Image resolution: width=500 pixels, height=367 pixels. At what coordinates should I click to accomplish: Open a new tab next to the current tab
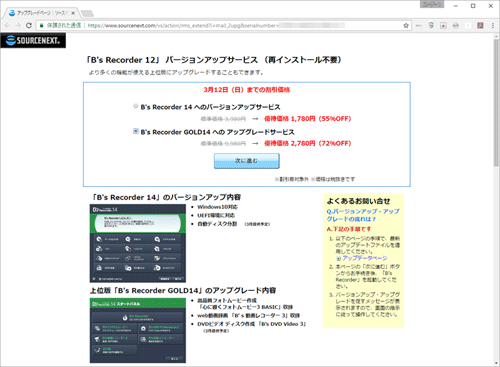(x=87, y=13)
